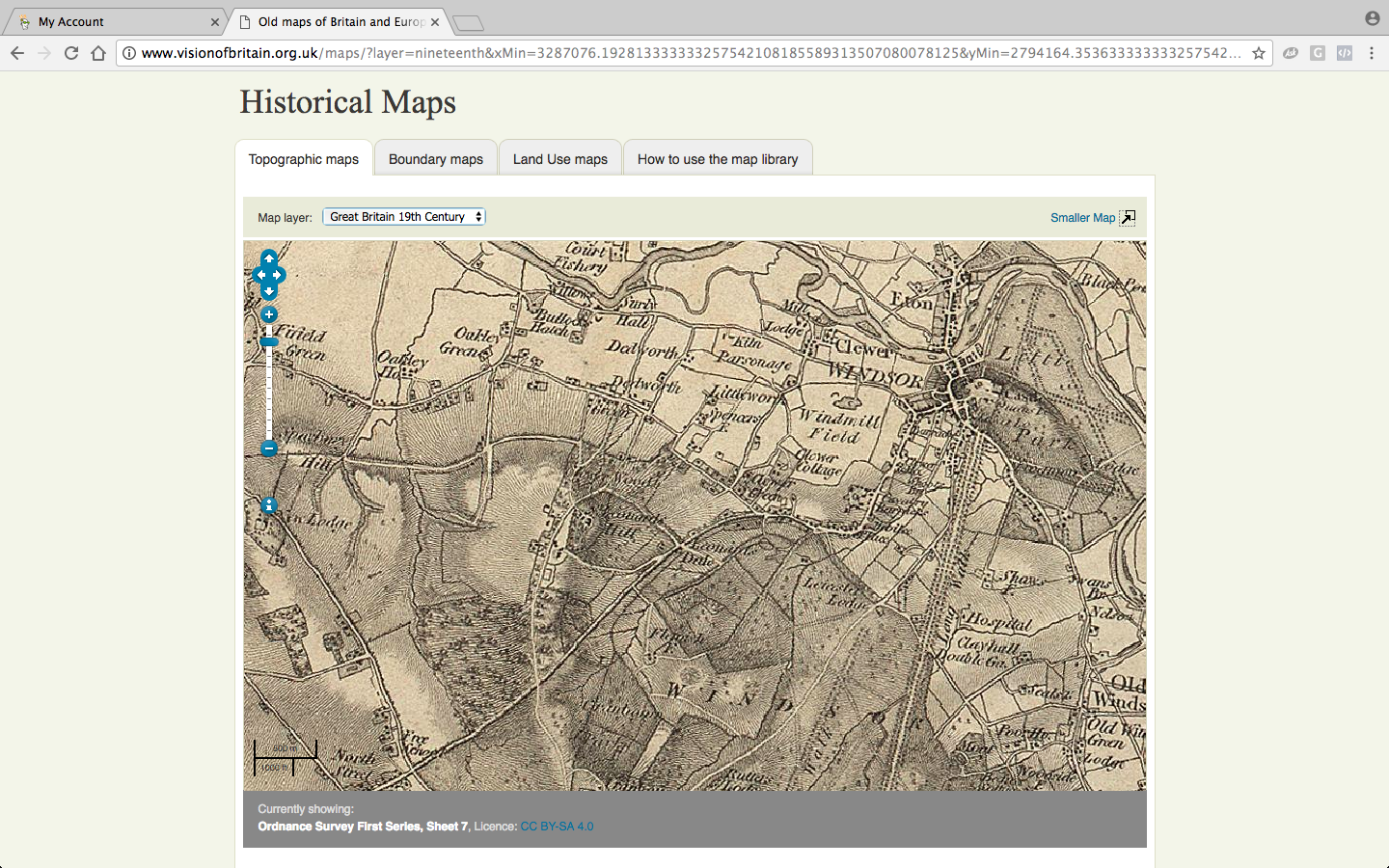The image size is (1389, 868).
Task: Click the WINDSOR label on the map
Action: click(876, 375)
